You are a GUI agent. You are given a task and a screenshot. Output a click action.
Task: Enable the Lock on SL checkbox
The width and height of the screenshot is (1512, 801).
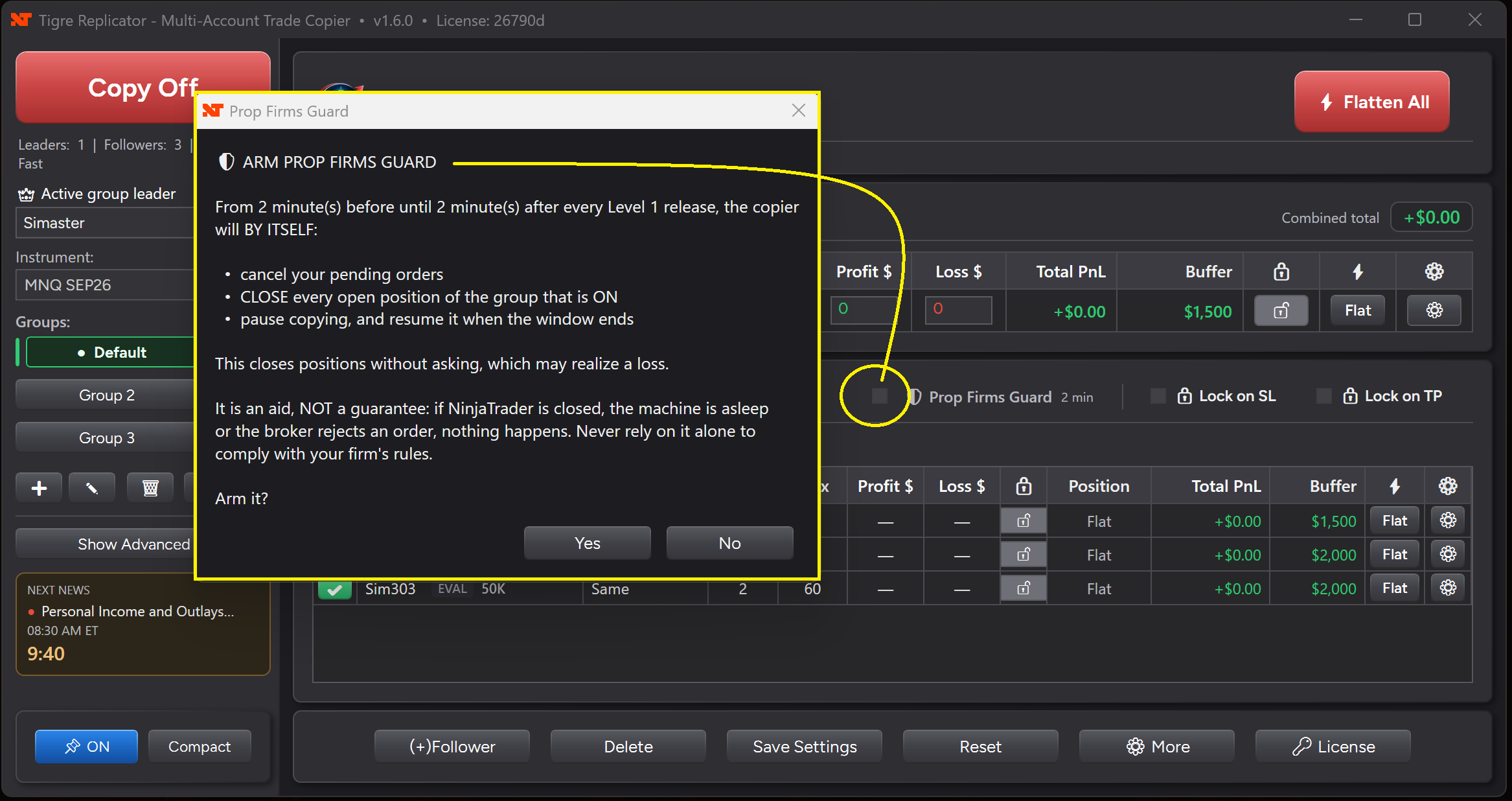tap(1158, 396)
